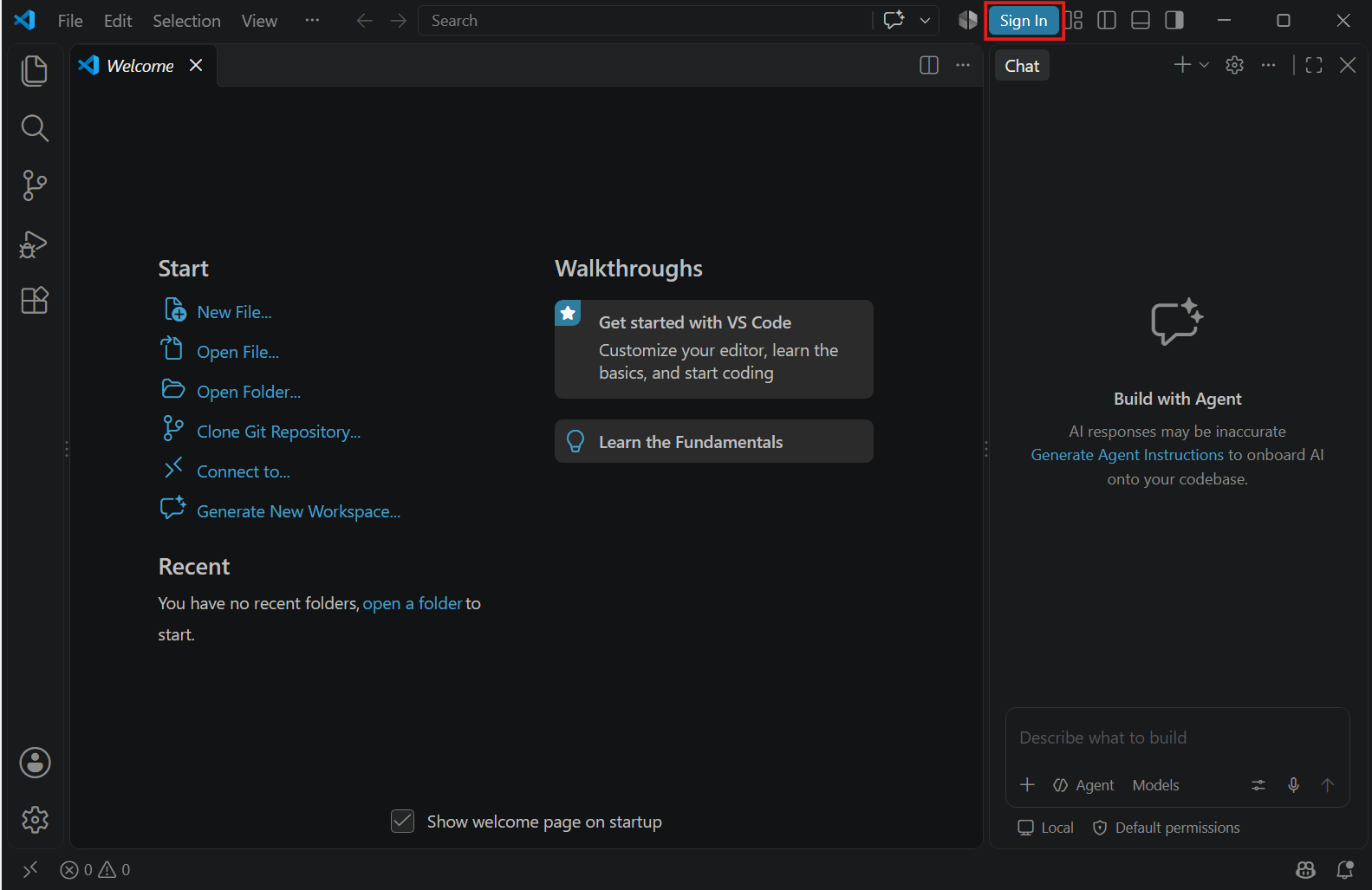
Task: Split the editor to the right
Action: (x=929, y=65)
